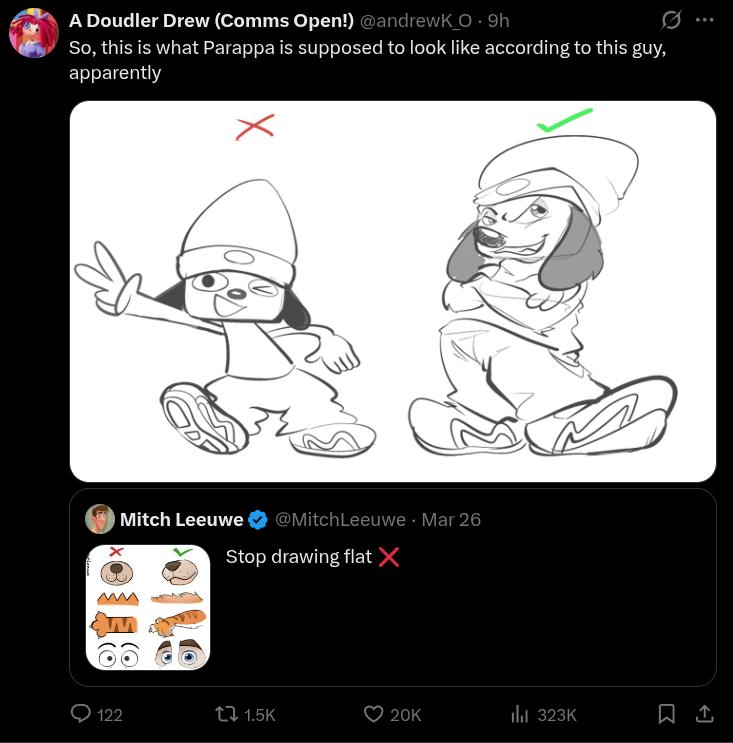Click the Mitch Leeuwe display name

click(x=181, y=520)
